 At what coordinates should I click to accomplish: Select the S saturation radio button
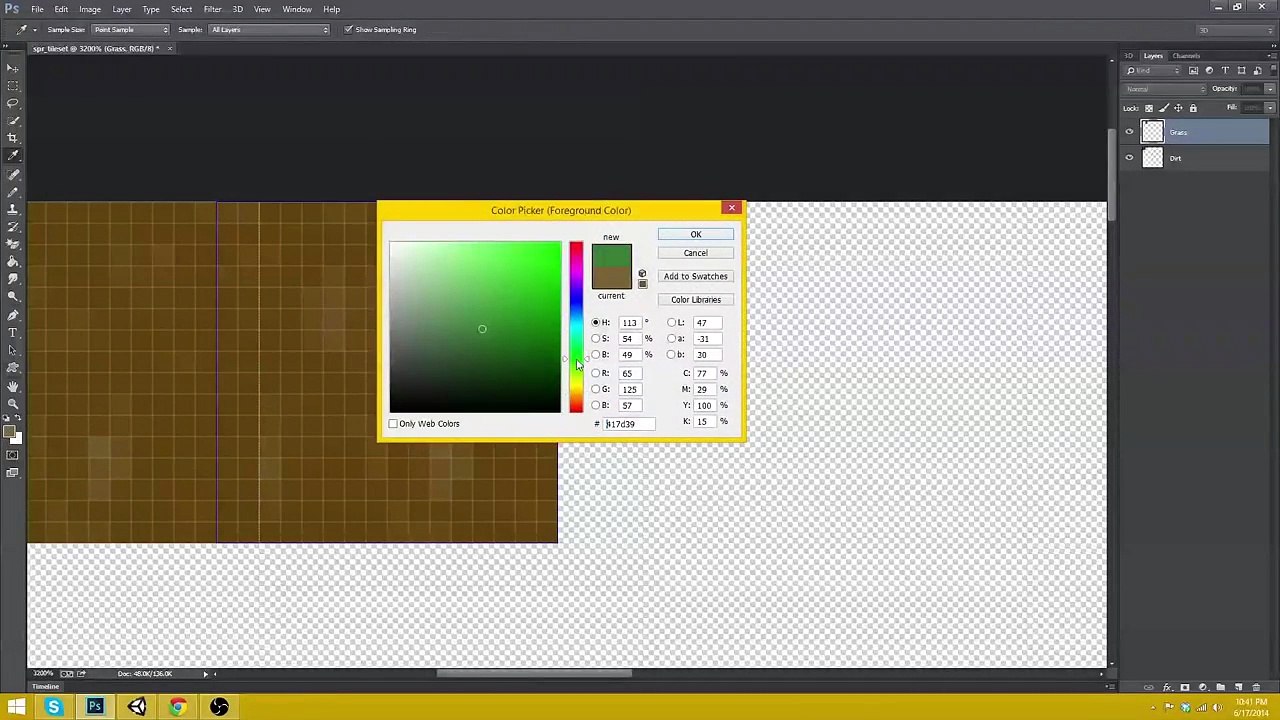(x=596, y=339)
